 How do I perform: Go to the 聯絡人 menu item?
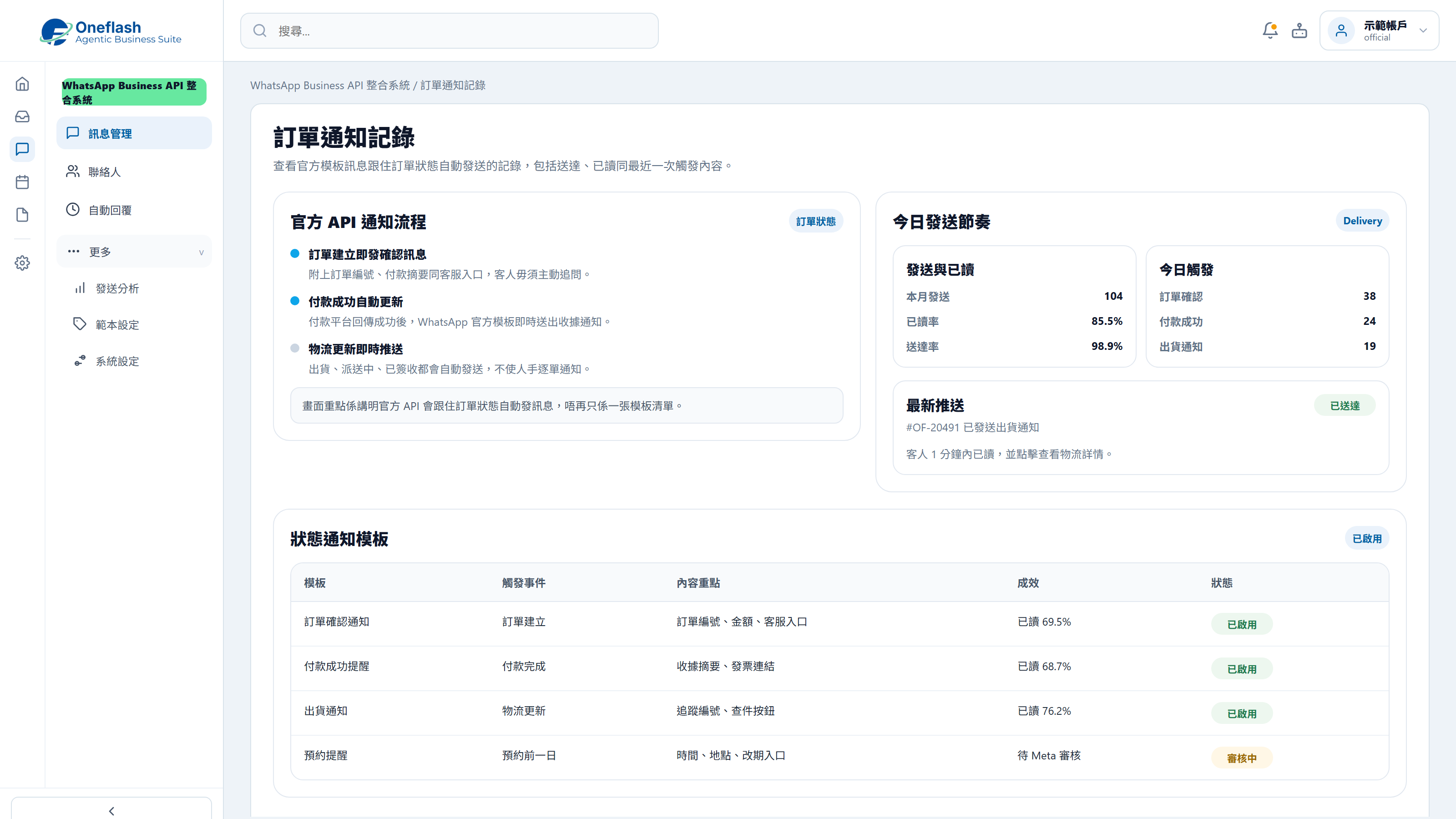pos(134,172)
